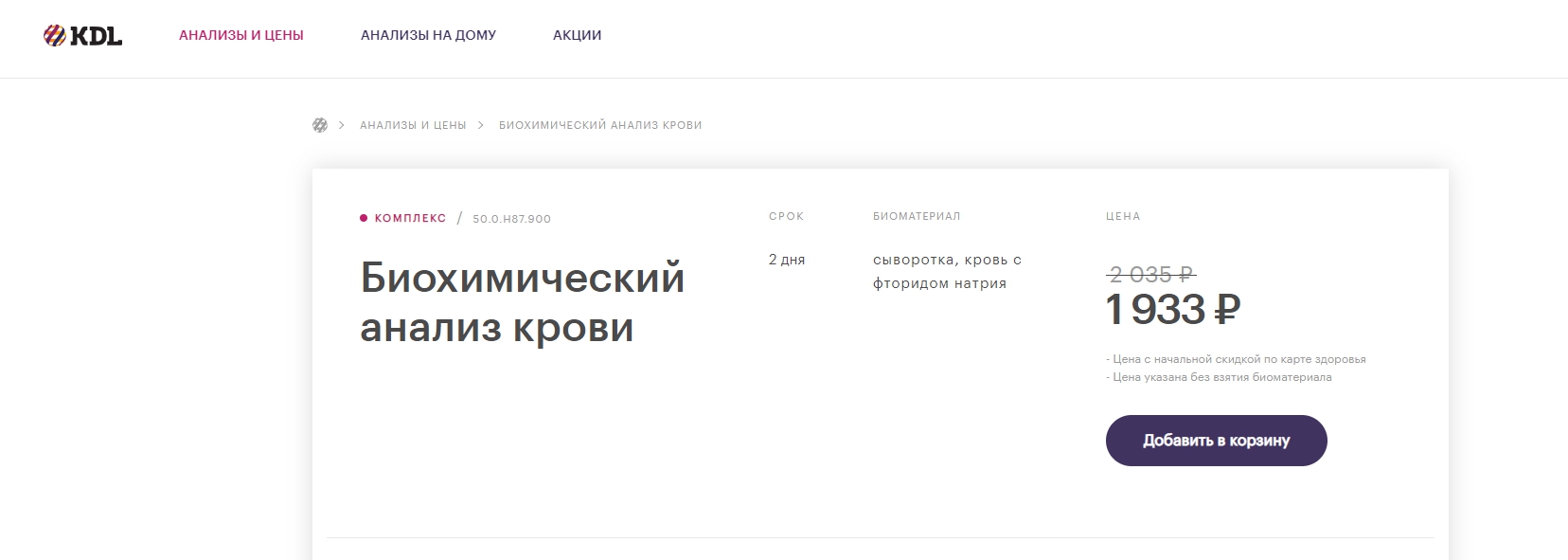
Task: Click the note Цена указана без взятия биоматериала
Action: coord(1220,377)
